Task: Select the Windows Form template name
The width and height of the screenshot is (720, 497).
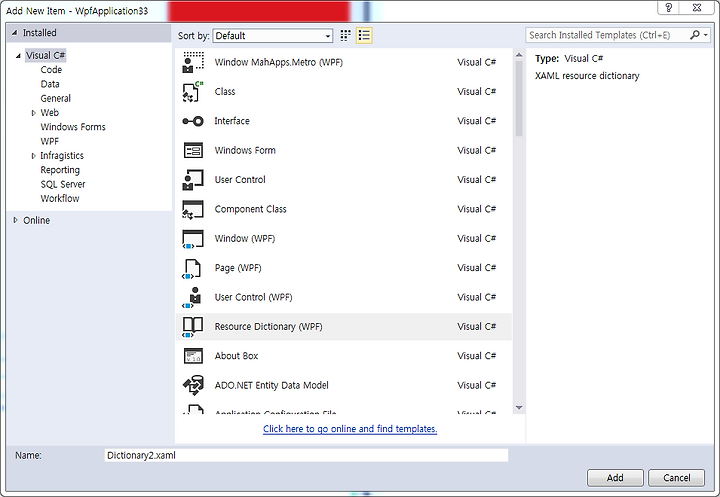Action: [x=245, y=150]
